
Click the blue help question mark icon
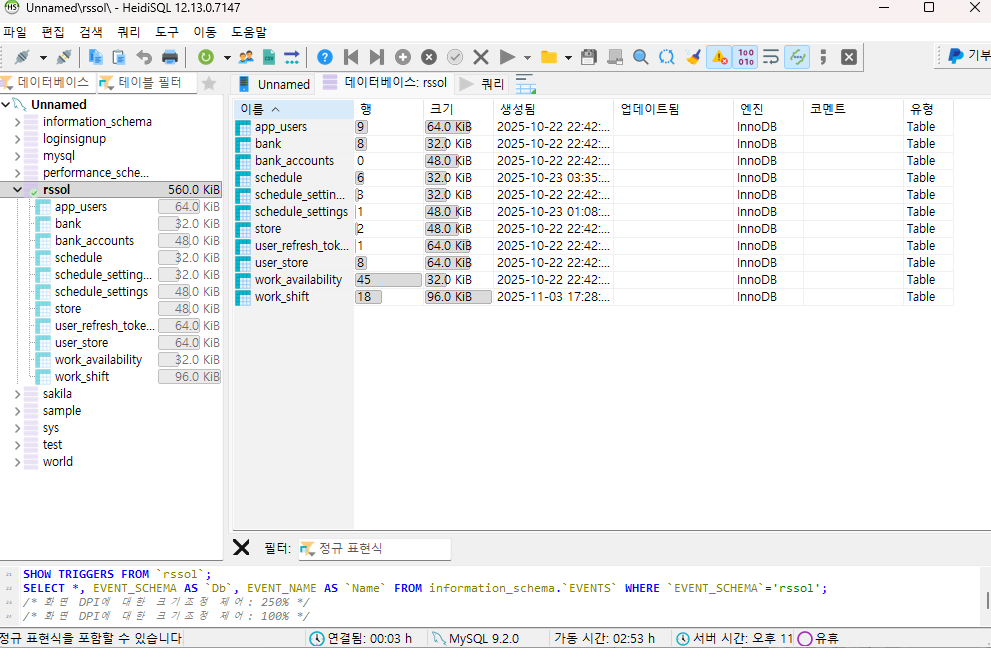pos(325,57)
